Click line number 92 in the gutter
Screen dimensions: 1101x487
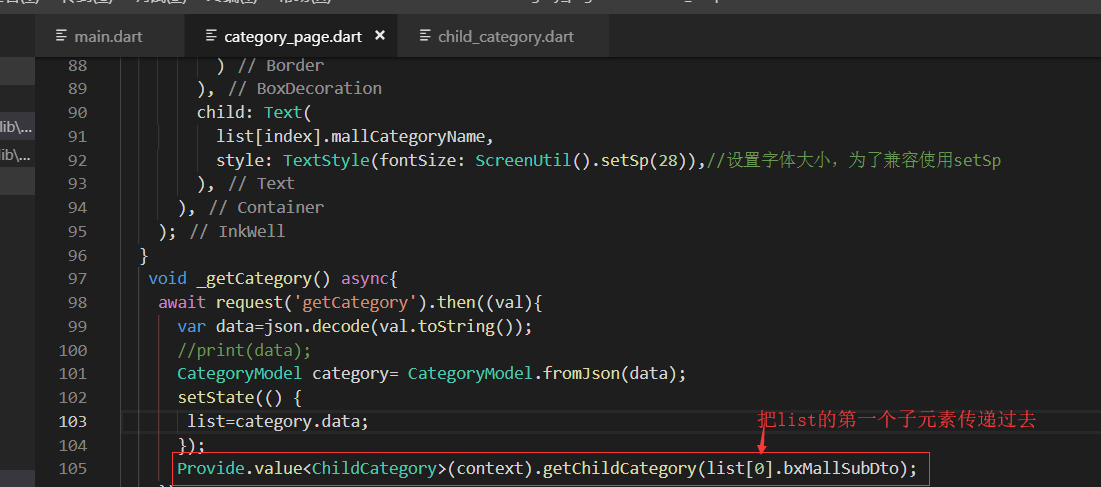(78, 160)
